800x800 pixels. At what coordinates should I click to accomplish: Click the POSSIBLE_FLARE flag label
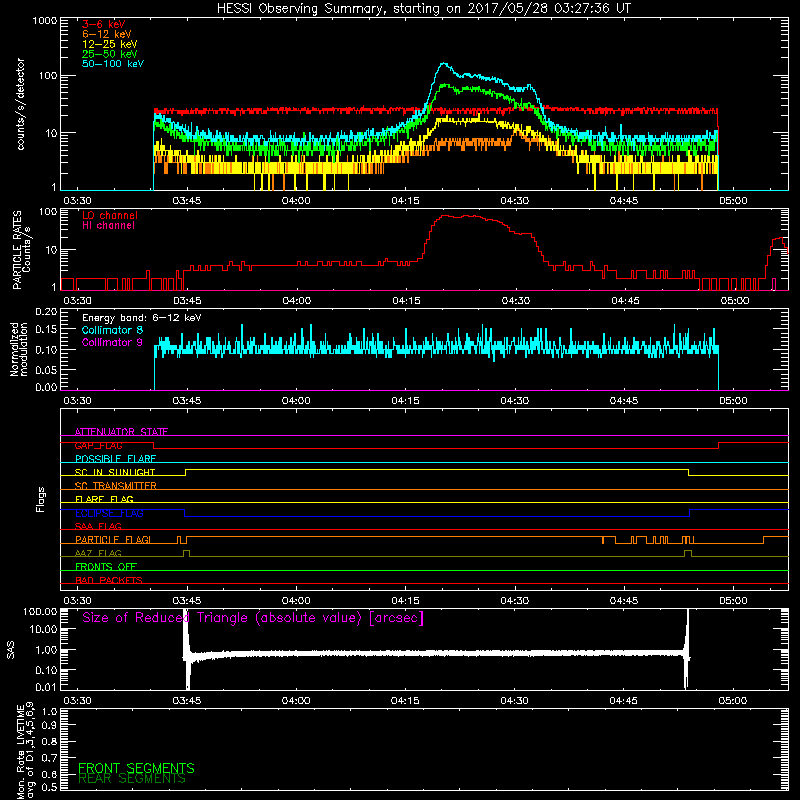tap(115, 459)
